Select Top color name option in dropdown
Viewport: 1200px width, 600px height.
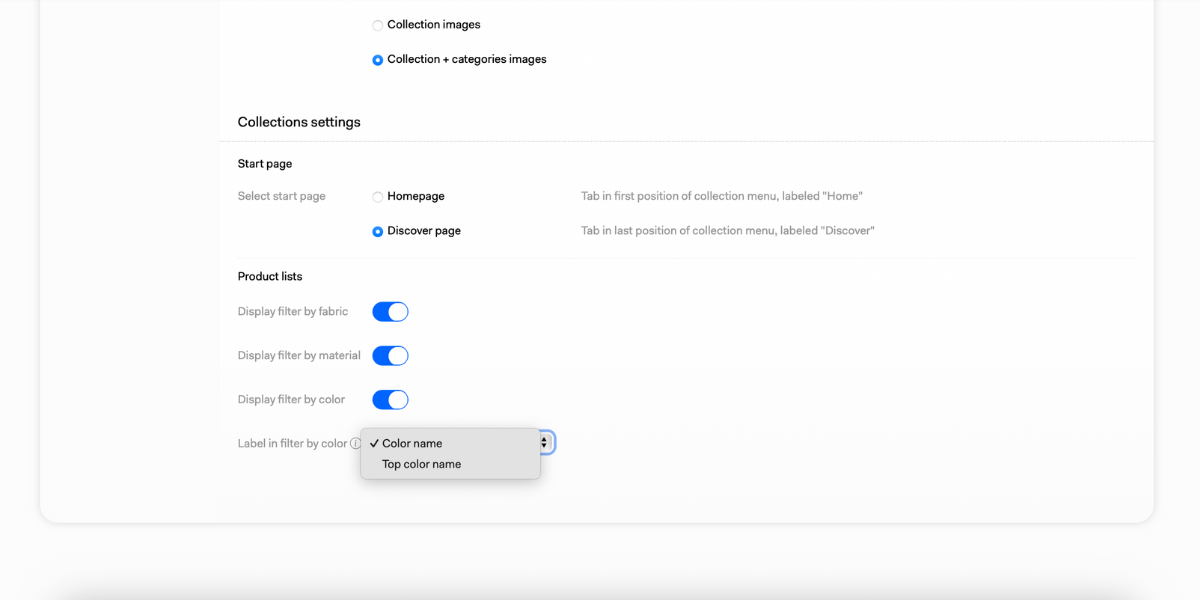(x=450, y=464)
